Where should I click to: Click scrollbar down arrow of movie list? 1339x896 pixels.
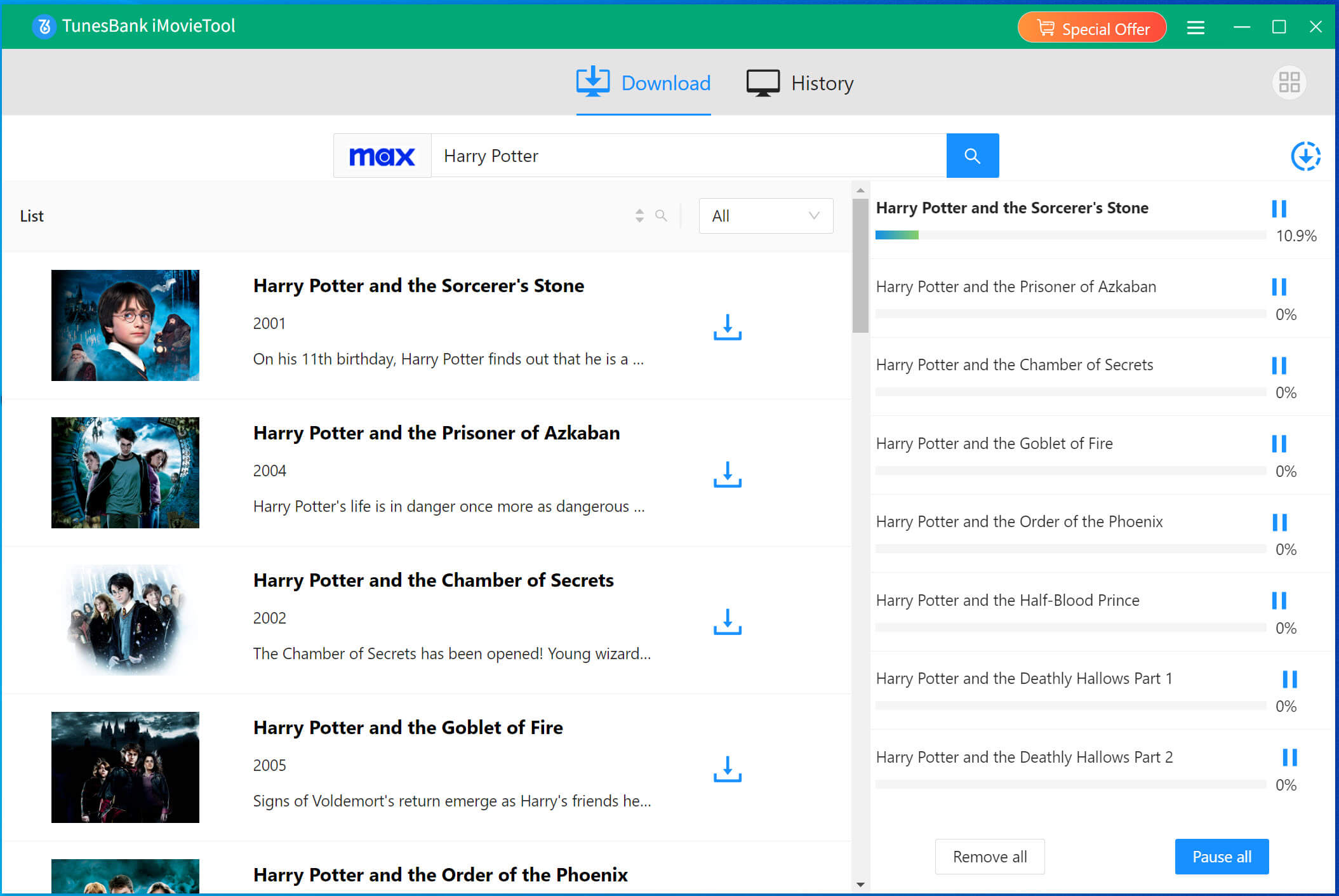pos(860,885)
